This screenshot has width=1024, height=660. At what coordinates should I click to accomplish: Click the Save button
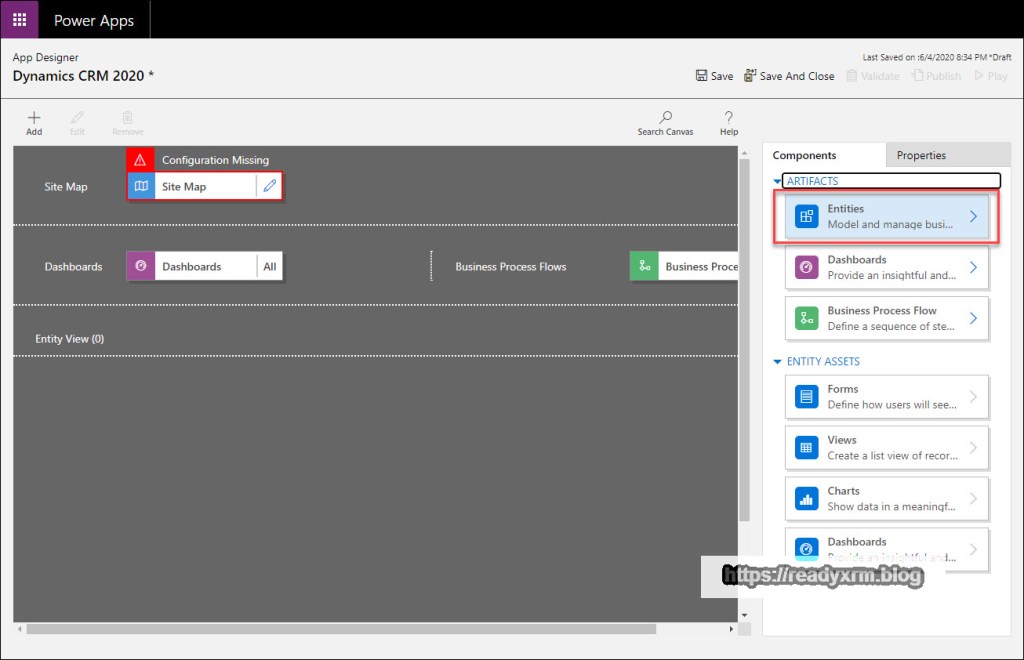click(714, 76)
